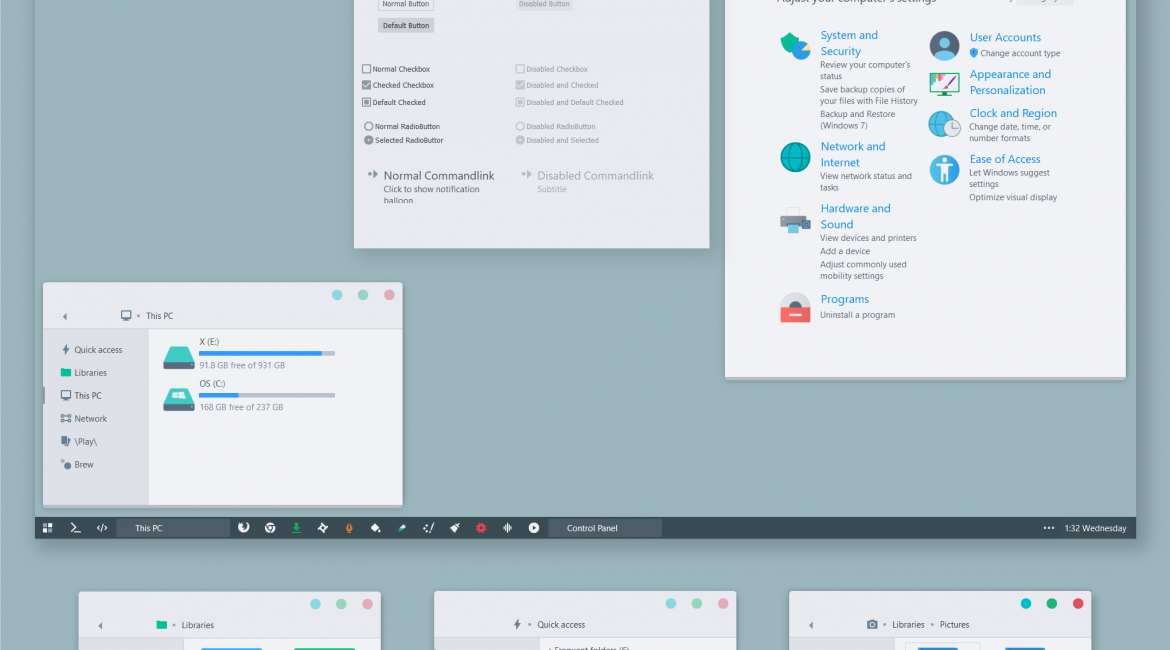The height and width of the screenshot is (650, 1170).
Task: Launch Firefox from the taskbar
Action: pyautogui.click(x=243, y=528)
